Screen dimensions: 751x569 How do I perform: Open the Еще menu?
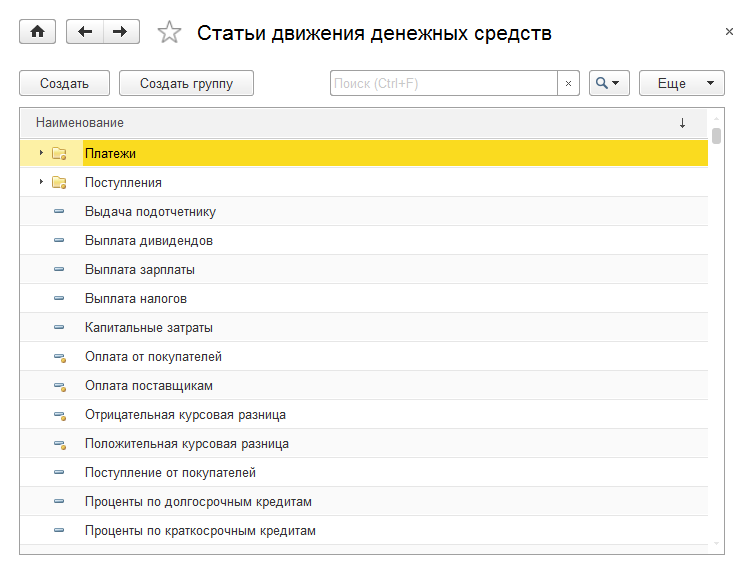tap(681, 83)
